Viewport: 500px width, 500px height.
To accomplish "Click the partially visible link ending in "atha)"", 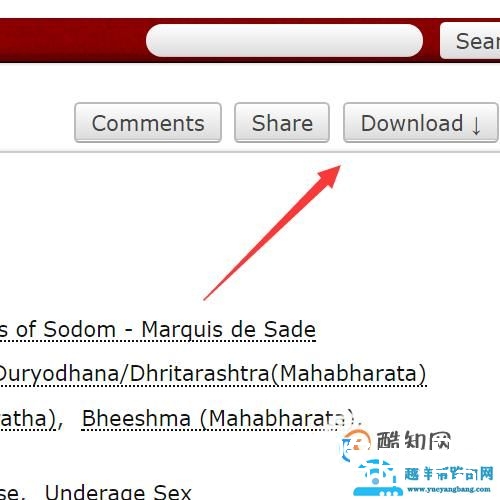I will 28,418.
